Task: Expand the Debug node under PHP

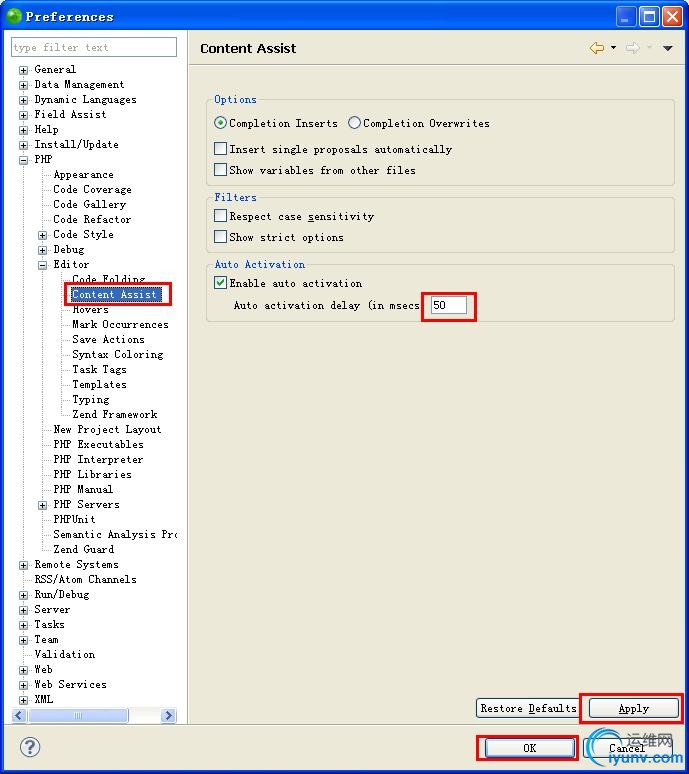Action: (x=42, y=250)
